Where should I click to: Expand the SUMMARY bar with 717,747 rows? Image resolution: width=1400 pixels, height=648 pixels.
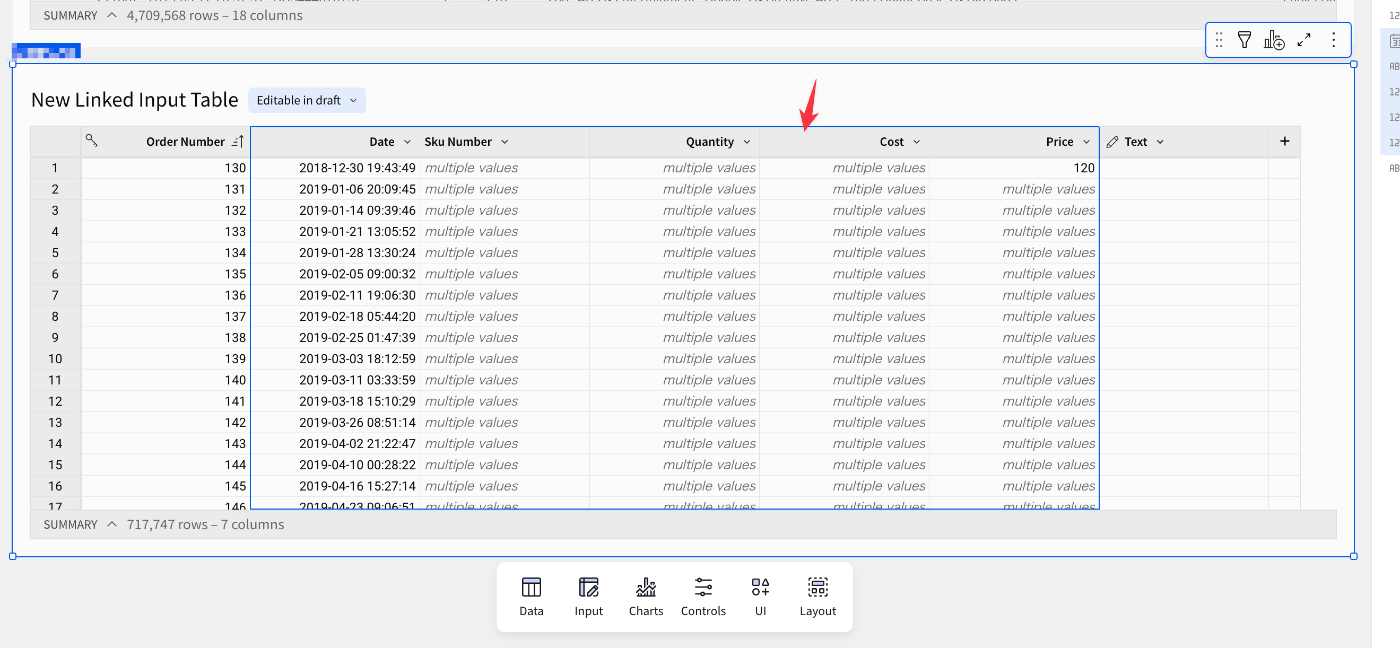(112, 524)
